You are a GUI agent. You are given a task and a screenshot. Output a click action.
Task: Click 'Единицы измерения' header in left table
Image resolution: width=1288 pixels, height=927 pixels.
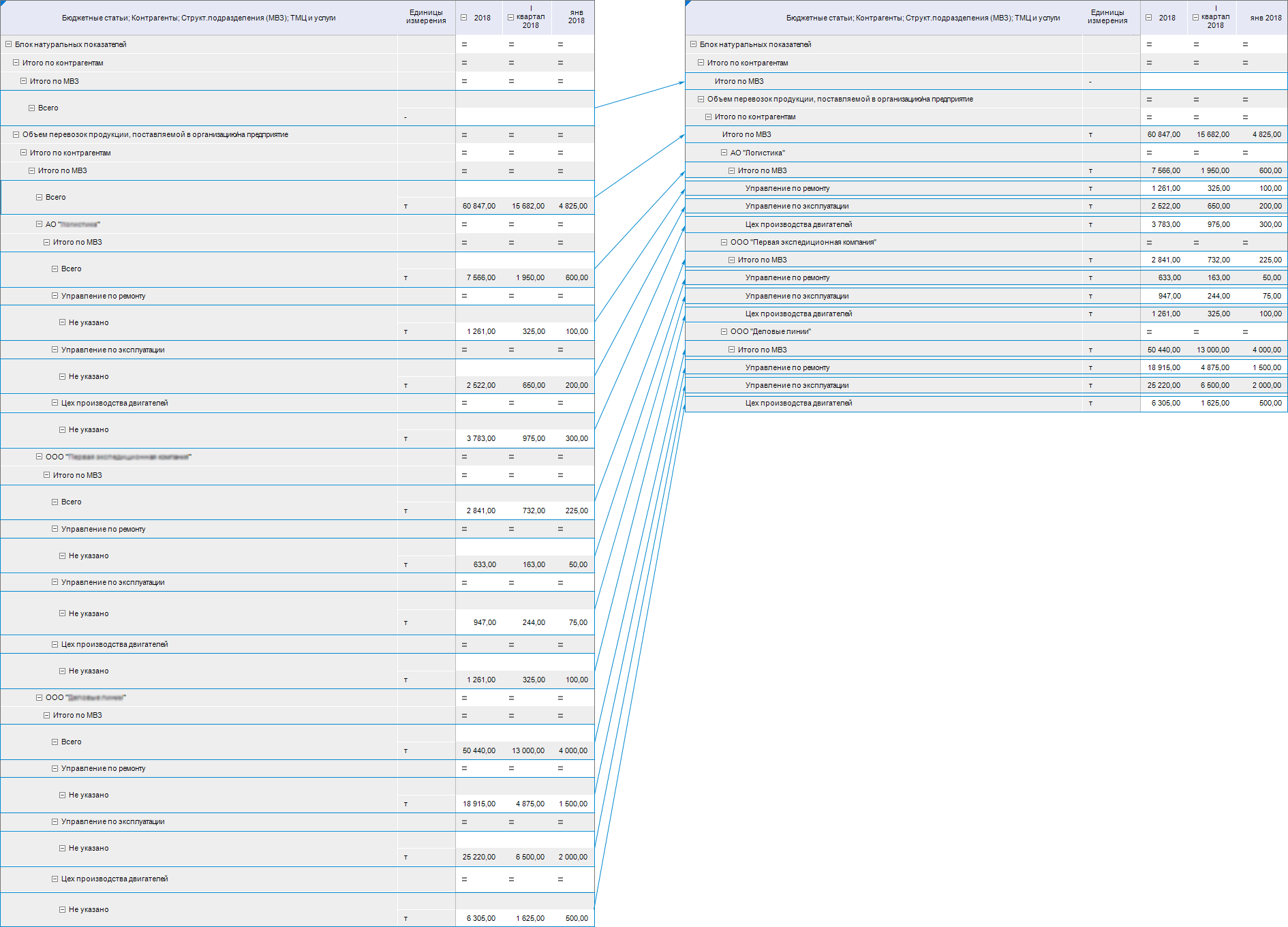click(x=426, y=17)
